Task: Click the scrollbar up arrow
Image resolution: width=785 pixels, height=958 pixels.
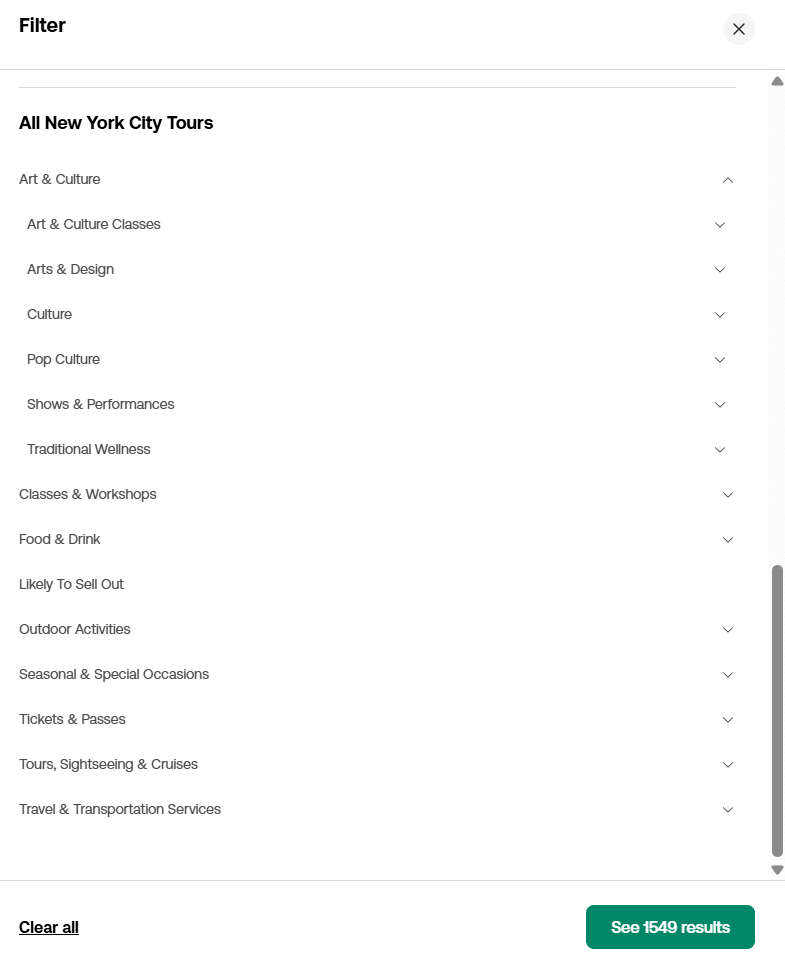Action: [x=777, y=81]
